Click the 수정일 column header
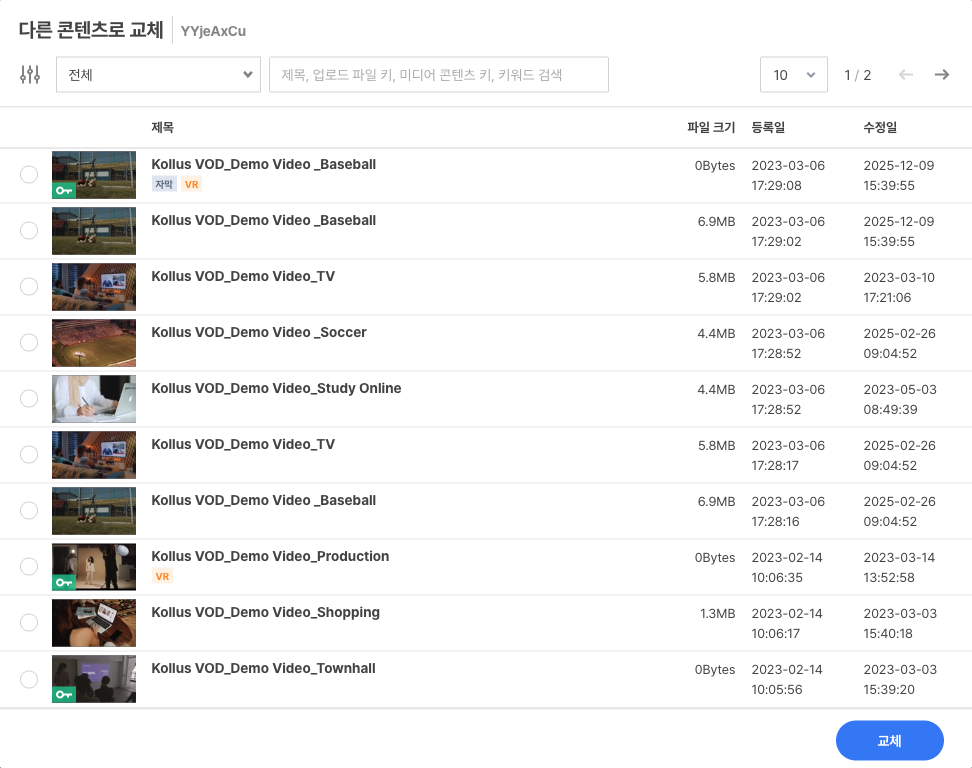This screenshot has height=768, width=972. pos(879,127)
